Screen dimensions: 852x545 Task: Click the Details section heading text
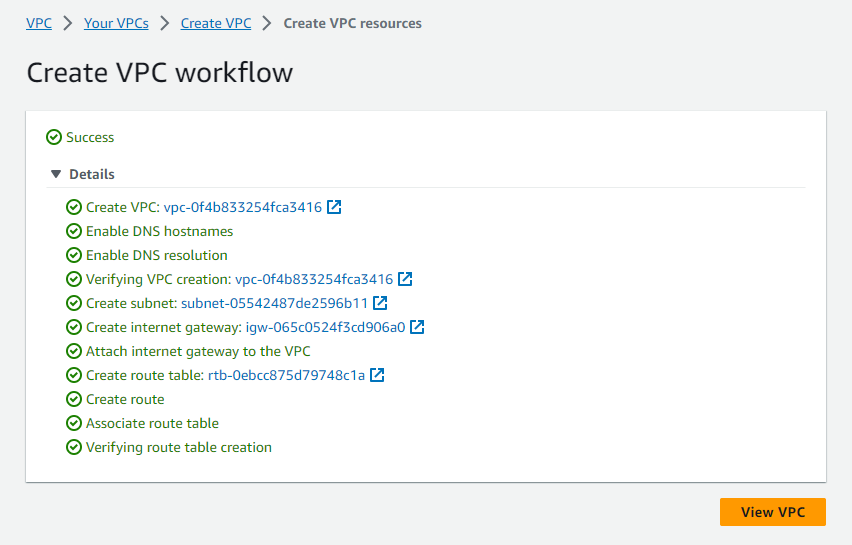pos(92,174)
